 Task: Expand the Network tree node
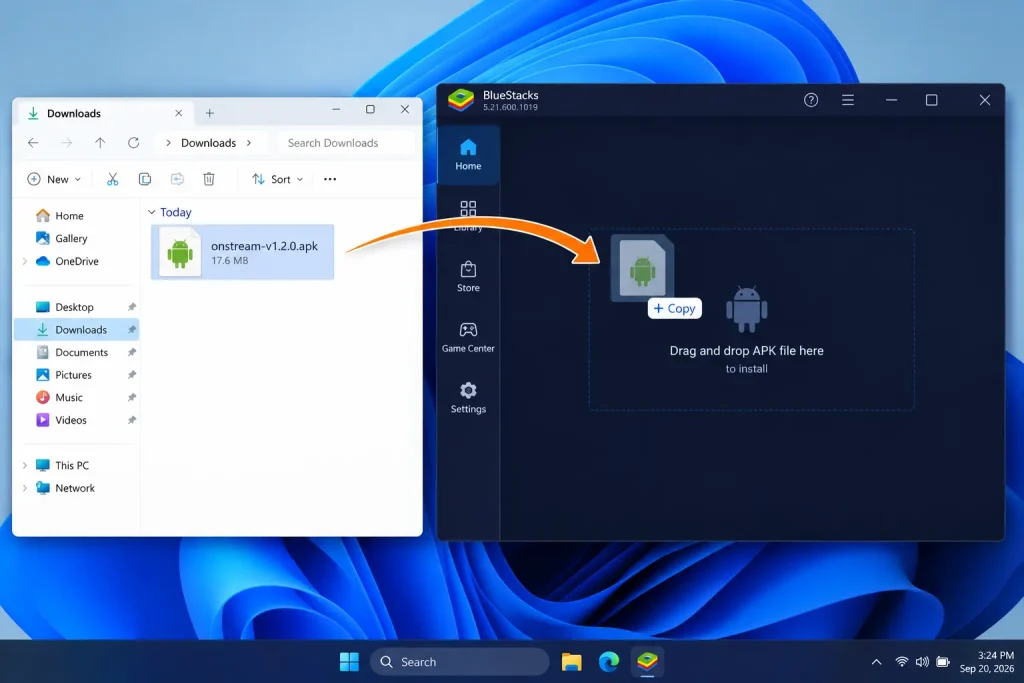click(25, 488)
